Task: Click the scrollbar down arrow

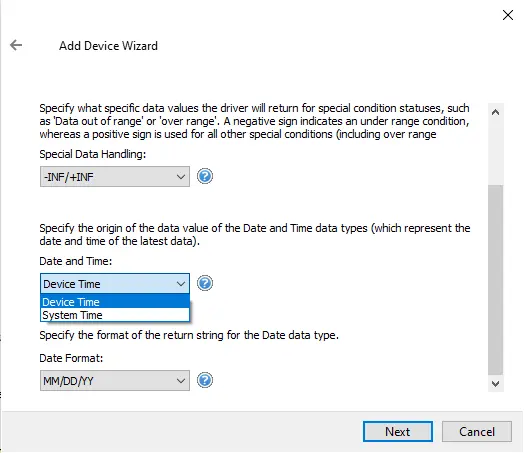Action: [496, 384]
